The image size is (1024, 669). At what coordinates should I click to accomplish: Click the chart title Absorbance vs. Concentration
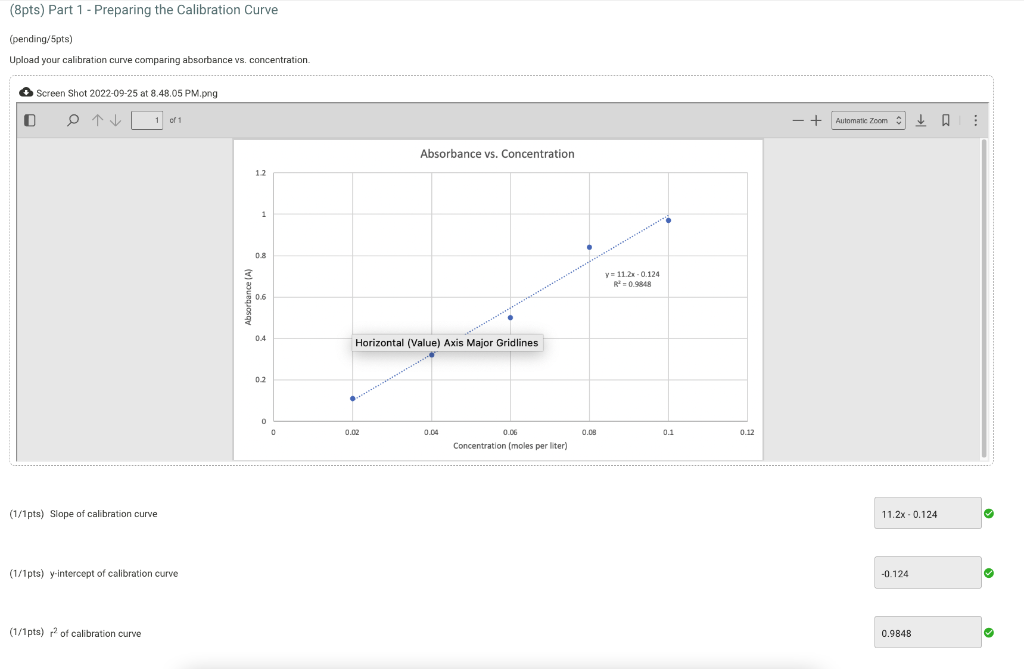point(497,154)
